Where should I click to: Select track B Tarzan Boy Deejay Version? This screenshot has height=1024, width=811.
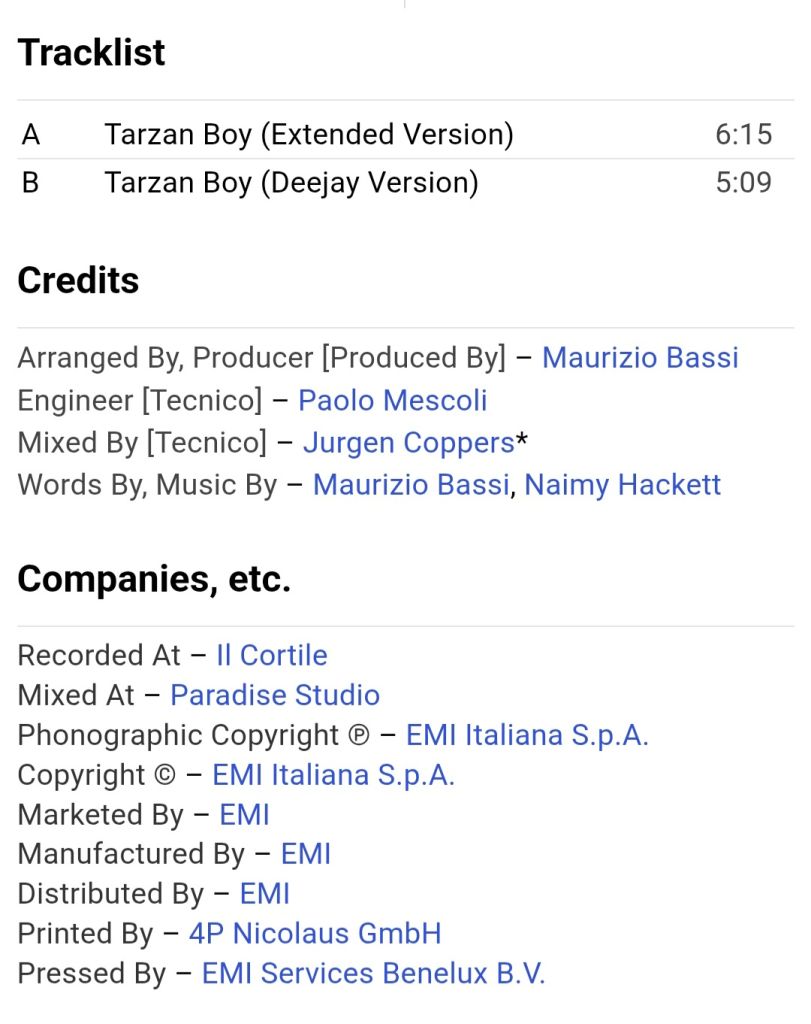406,183
